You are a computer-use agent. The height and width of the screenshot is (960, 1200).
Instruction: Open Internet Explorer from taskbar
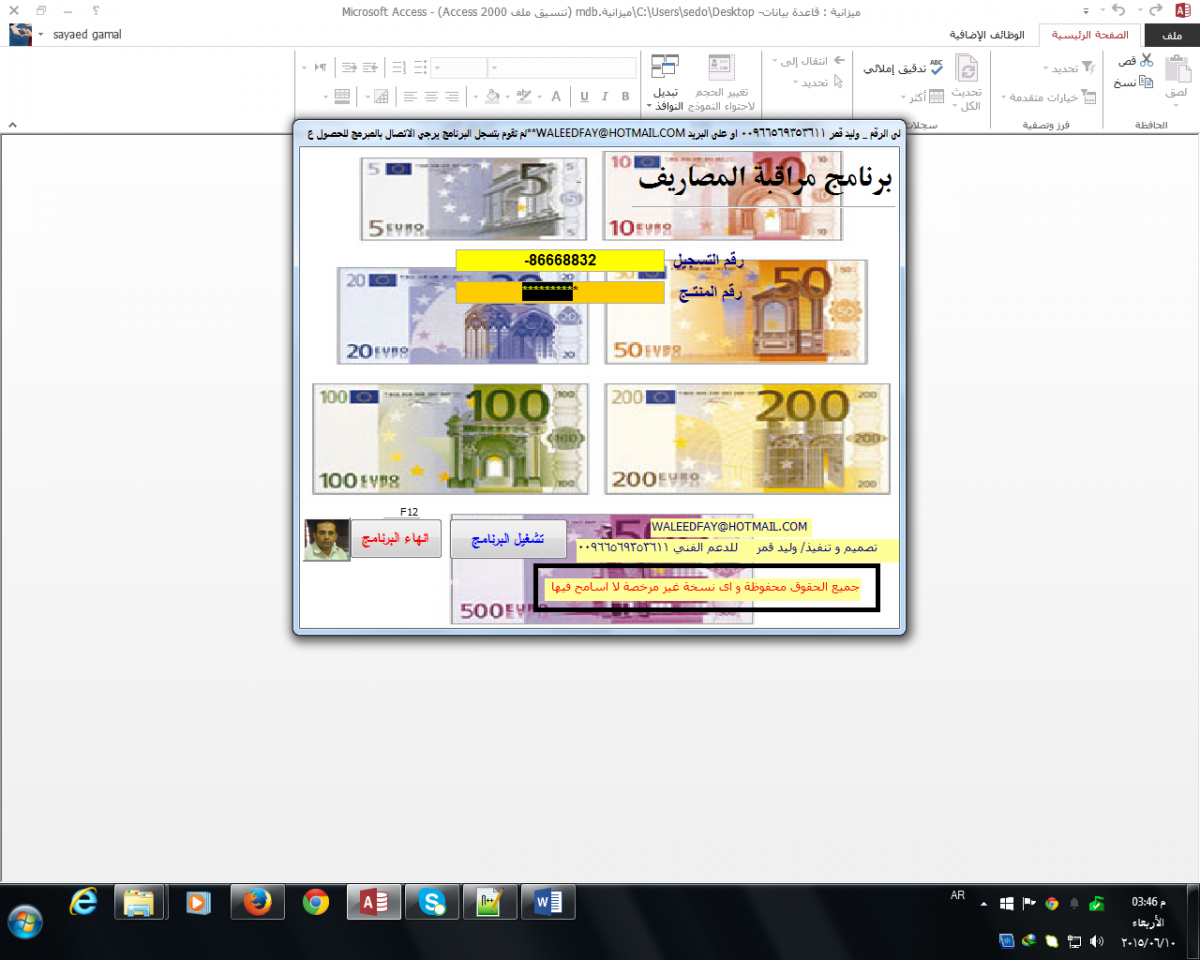click(x=83, y=903)
